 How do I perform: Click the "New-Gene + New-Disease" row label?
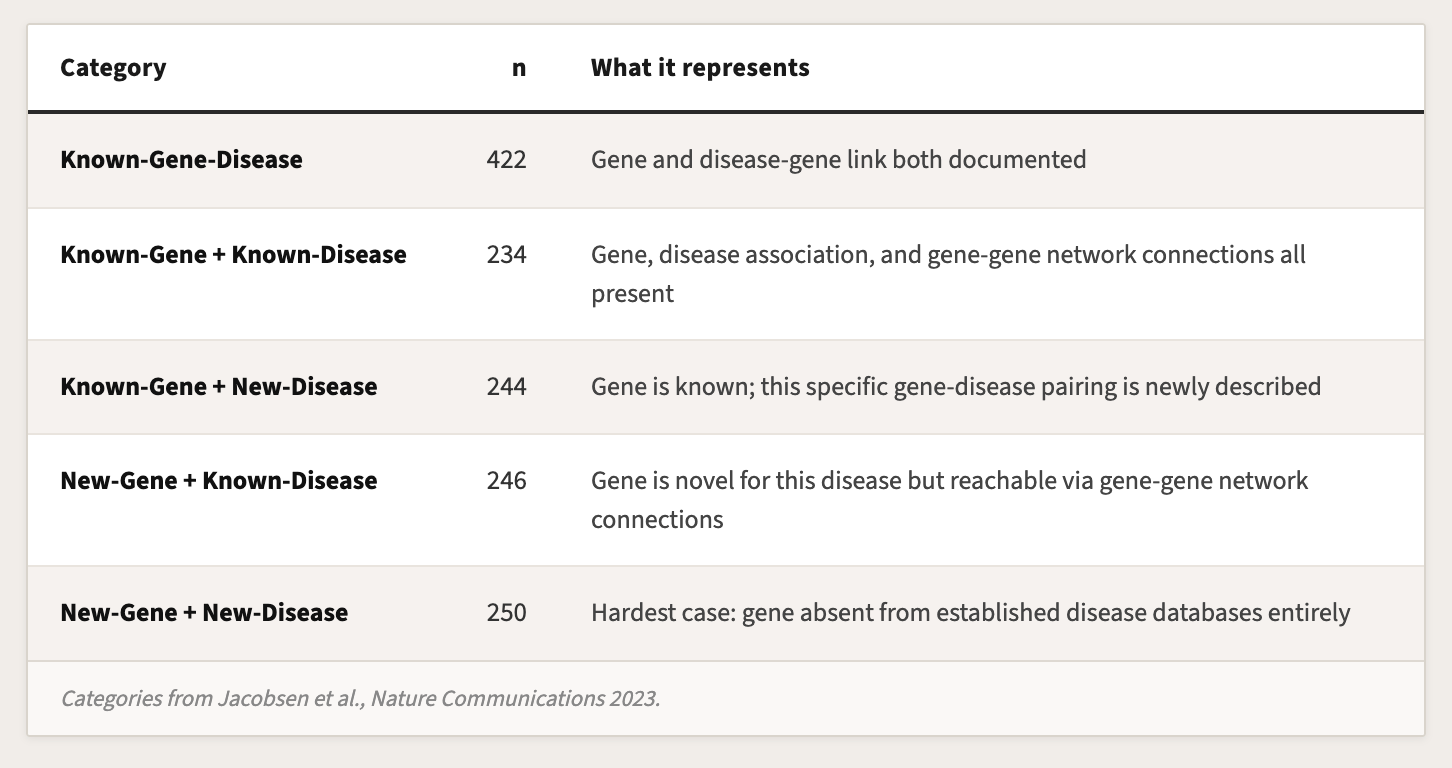click(x=204, y=613)
